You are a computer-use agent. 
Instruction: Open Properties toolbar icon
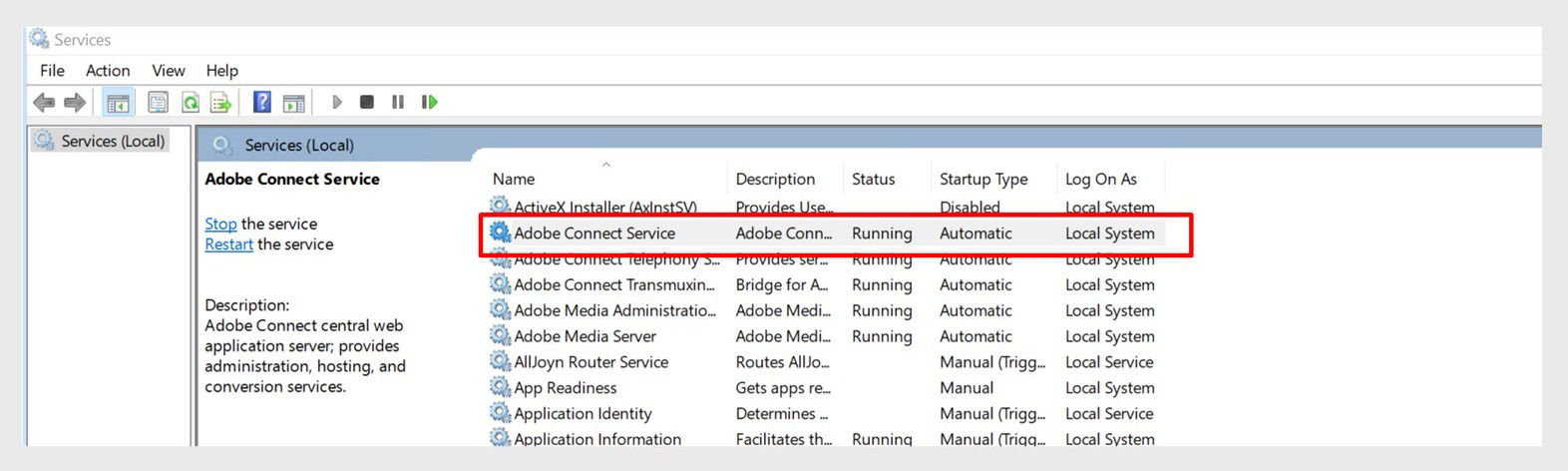pyautogui.click(x=158, y=102)
